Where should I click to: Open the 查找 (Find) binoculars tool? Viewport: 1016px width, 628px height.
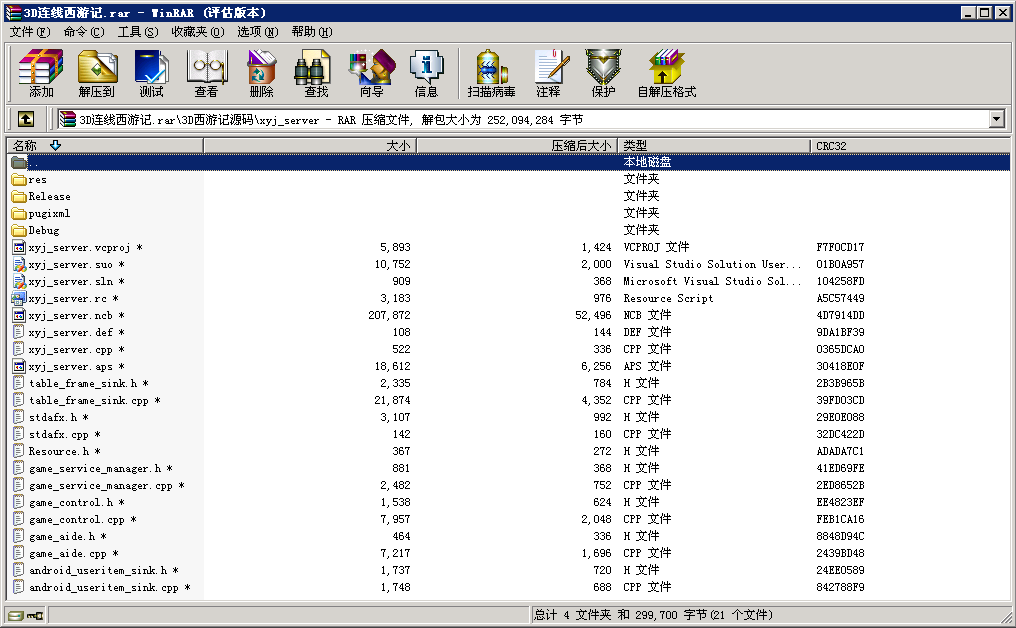tap(316, 73)
